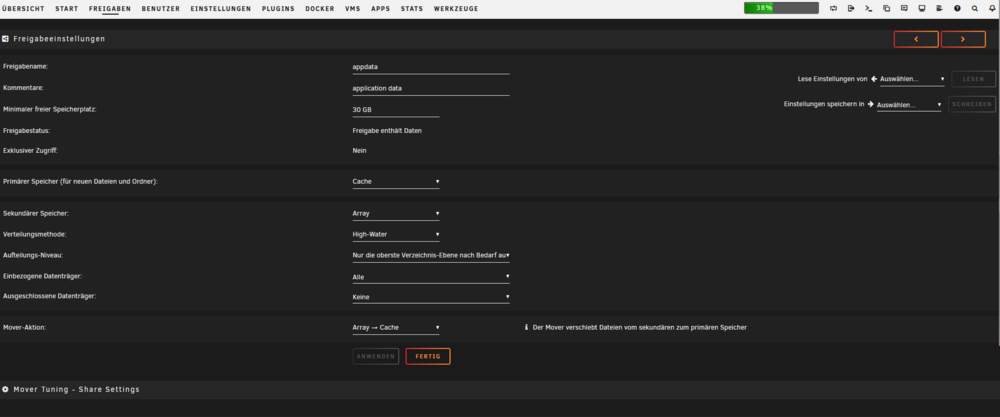Screen dimensions: 1000x417
Task: Click the Freigabeeinstellungen heading text
Action: [x=59, y=39]
